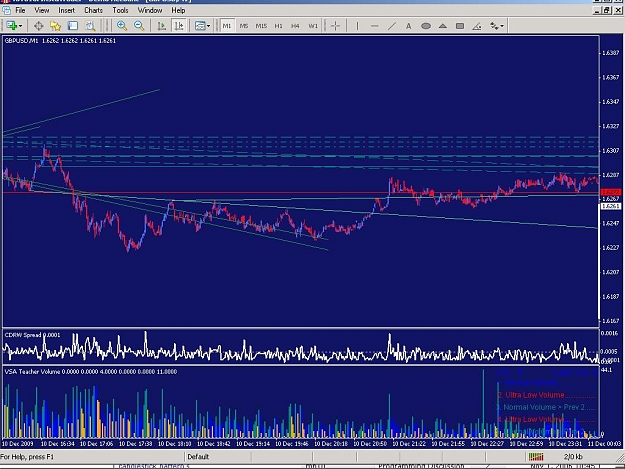Switch to the M1 timeframe
625x469 pixels.
coord(227,26)
